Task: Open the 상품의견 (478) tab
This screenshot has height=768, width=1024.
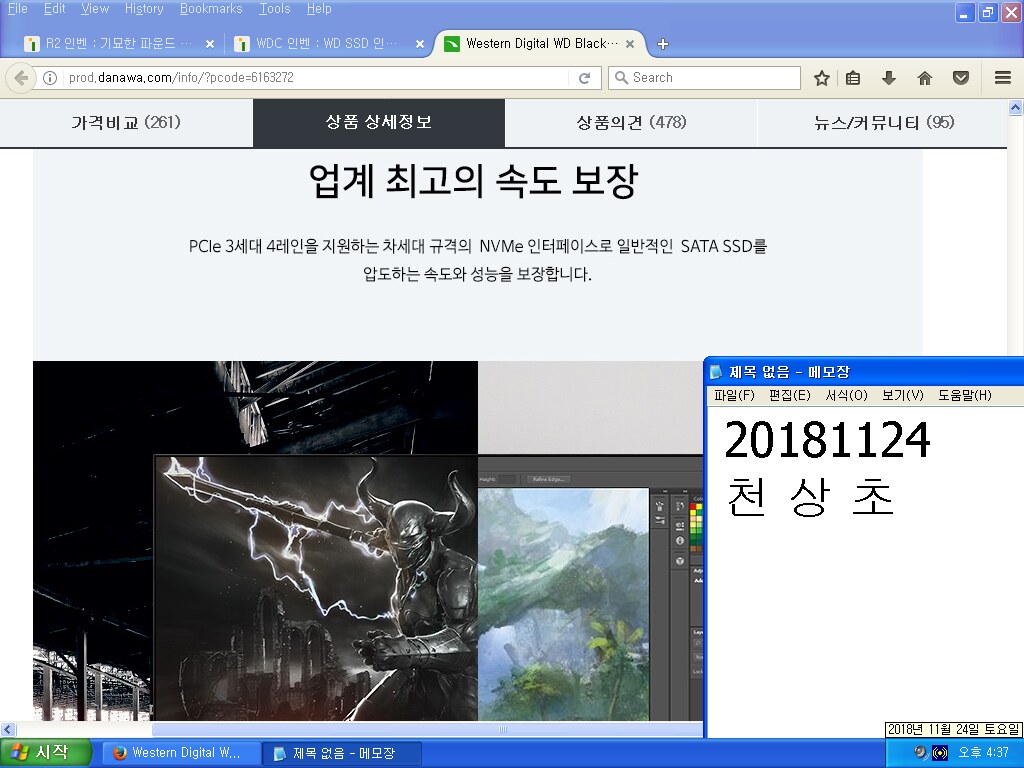Action: [x=631, y=123]
